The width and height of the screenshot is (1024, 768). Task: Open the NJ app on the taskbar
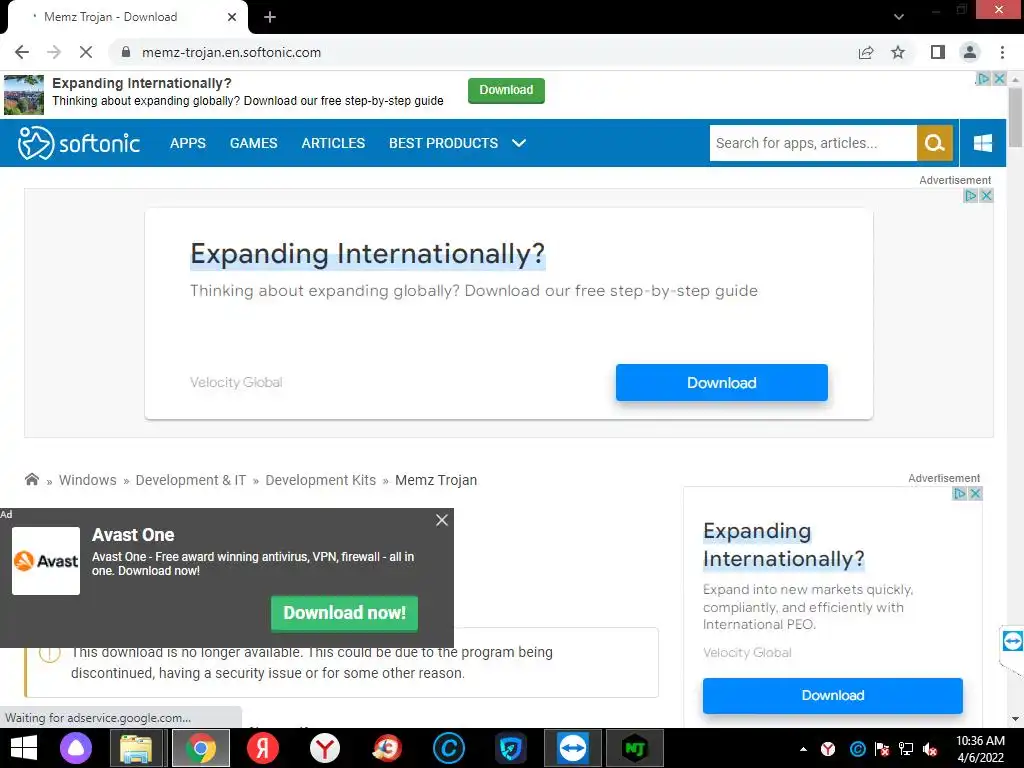tap(635, 748)
